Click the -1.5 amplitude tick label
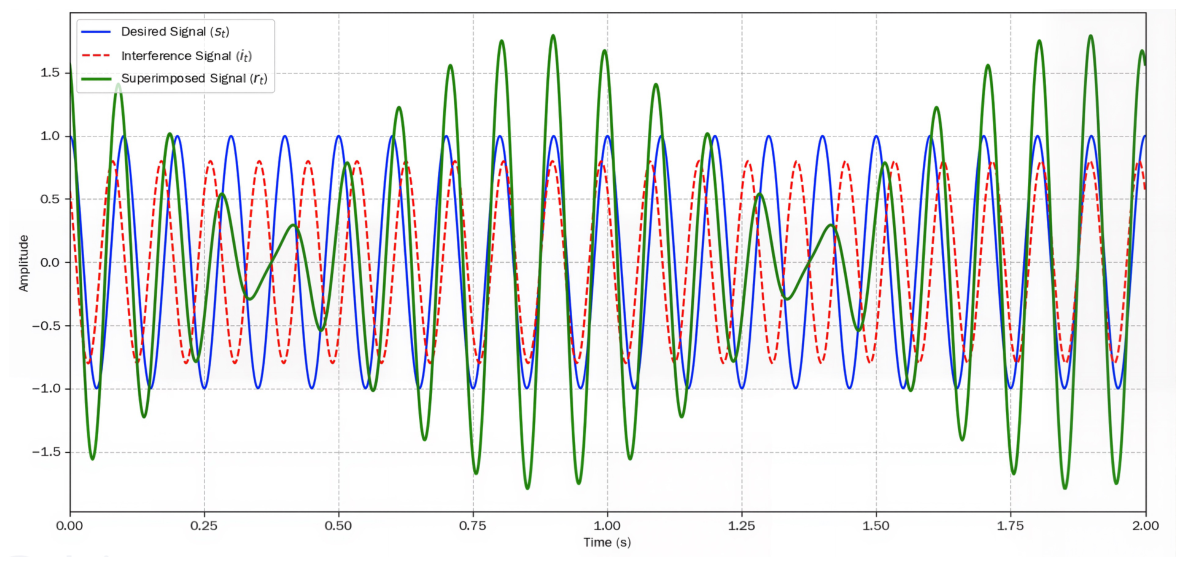The image size is (1184, 564). 52,452
